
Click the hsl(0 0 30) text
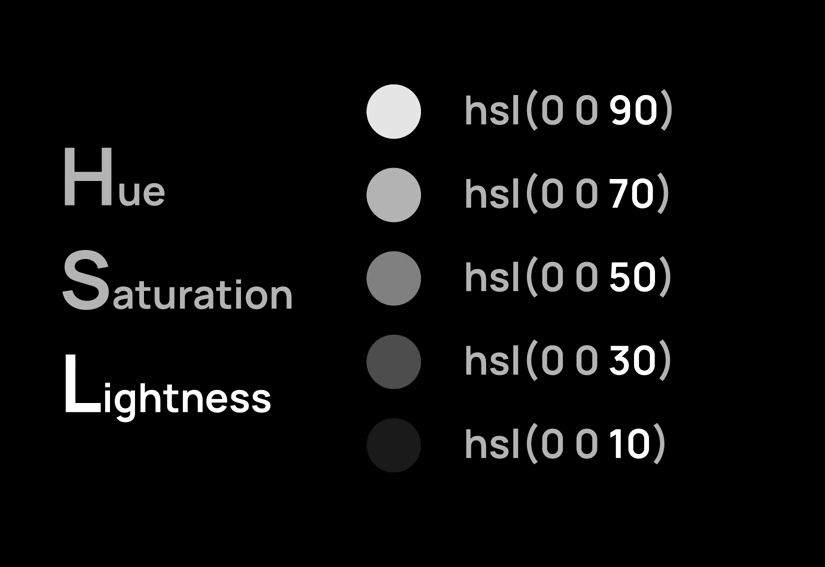pos(567,361)
